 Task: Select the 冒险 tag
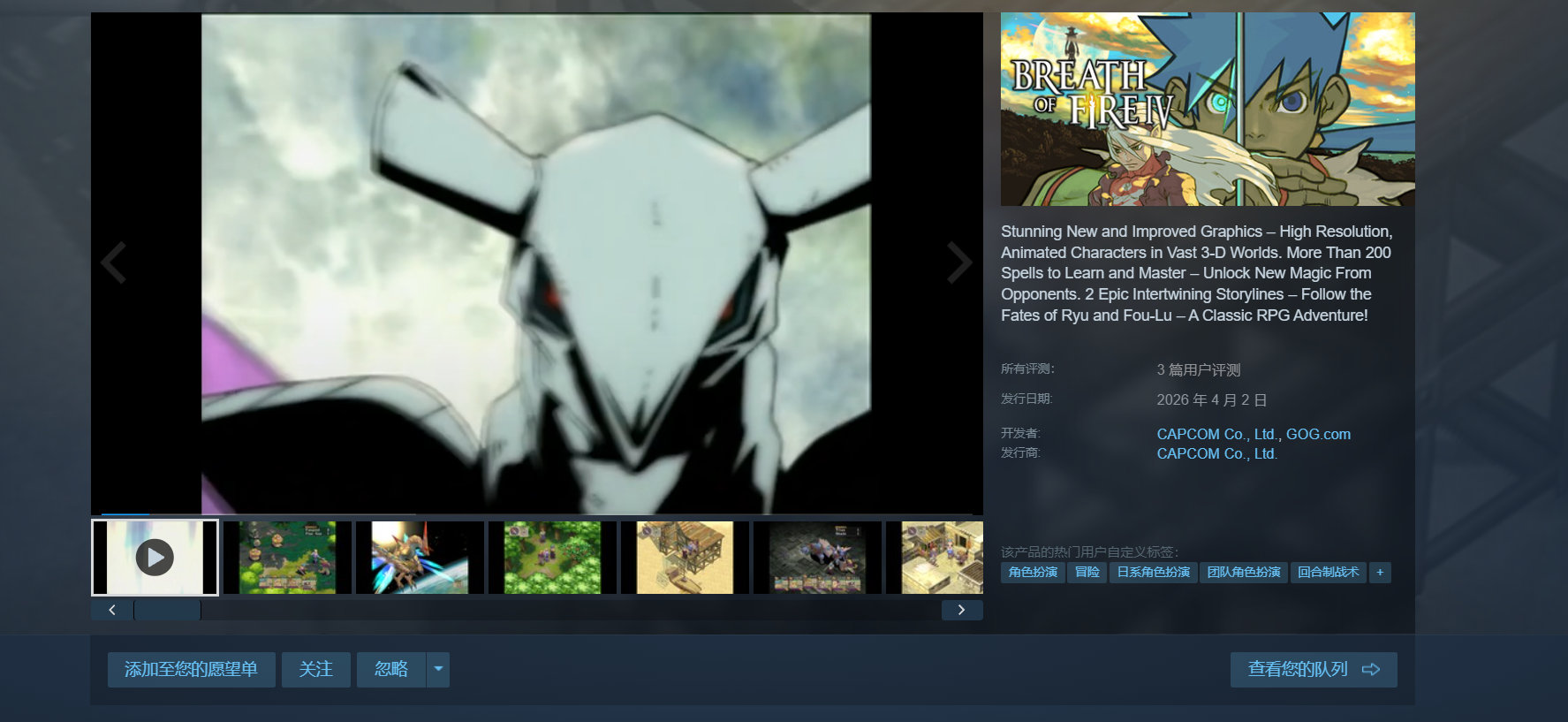pyautogui.click(x=1087, y=573)
